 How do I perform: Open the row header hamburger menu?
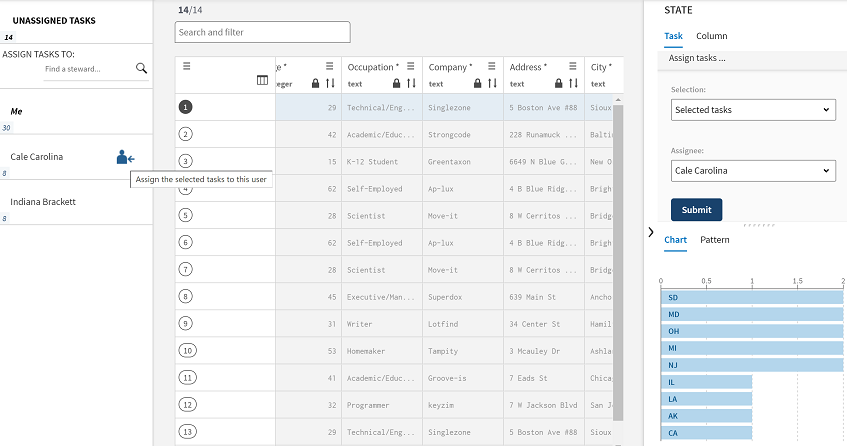click(x=187, y=66)
